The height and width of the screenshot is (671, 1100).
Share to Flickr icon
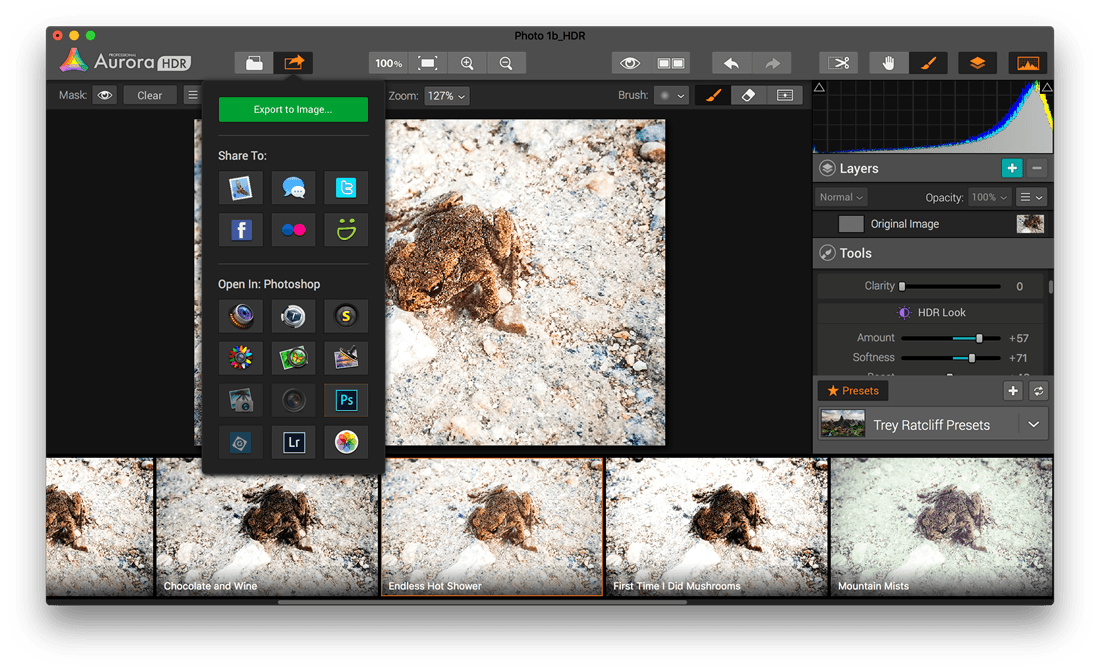point(293,230)
